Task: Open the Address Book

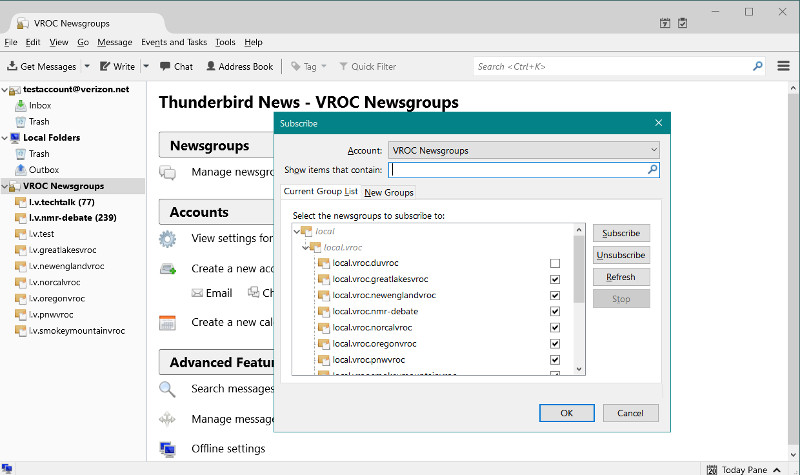Action: 240,66
